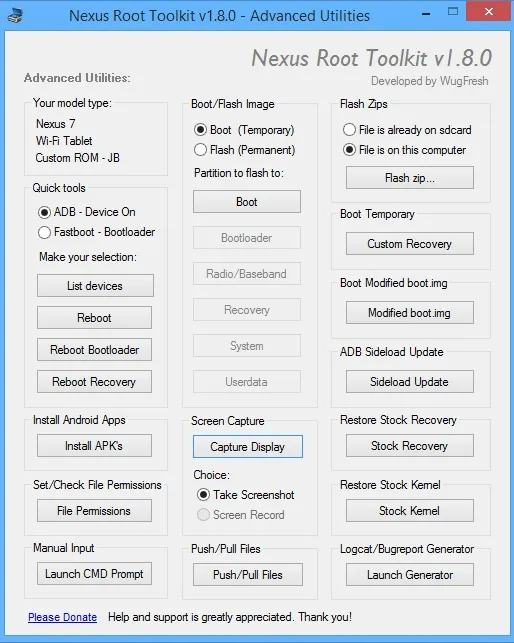
Task: Minimize the Advanced Utilities window
Action: tap(426, 14)
